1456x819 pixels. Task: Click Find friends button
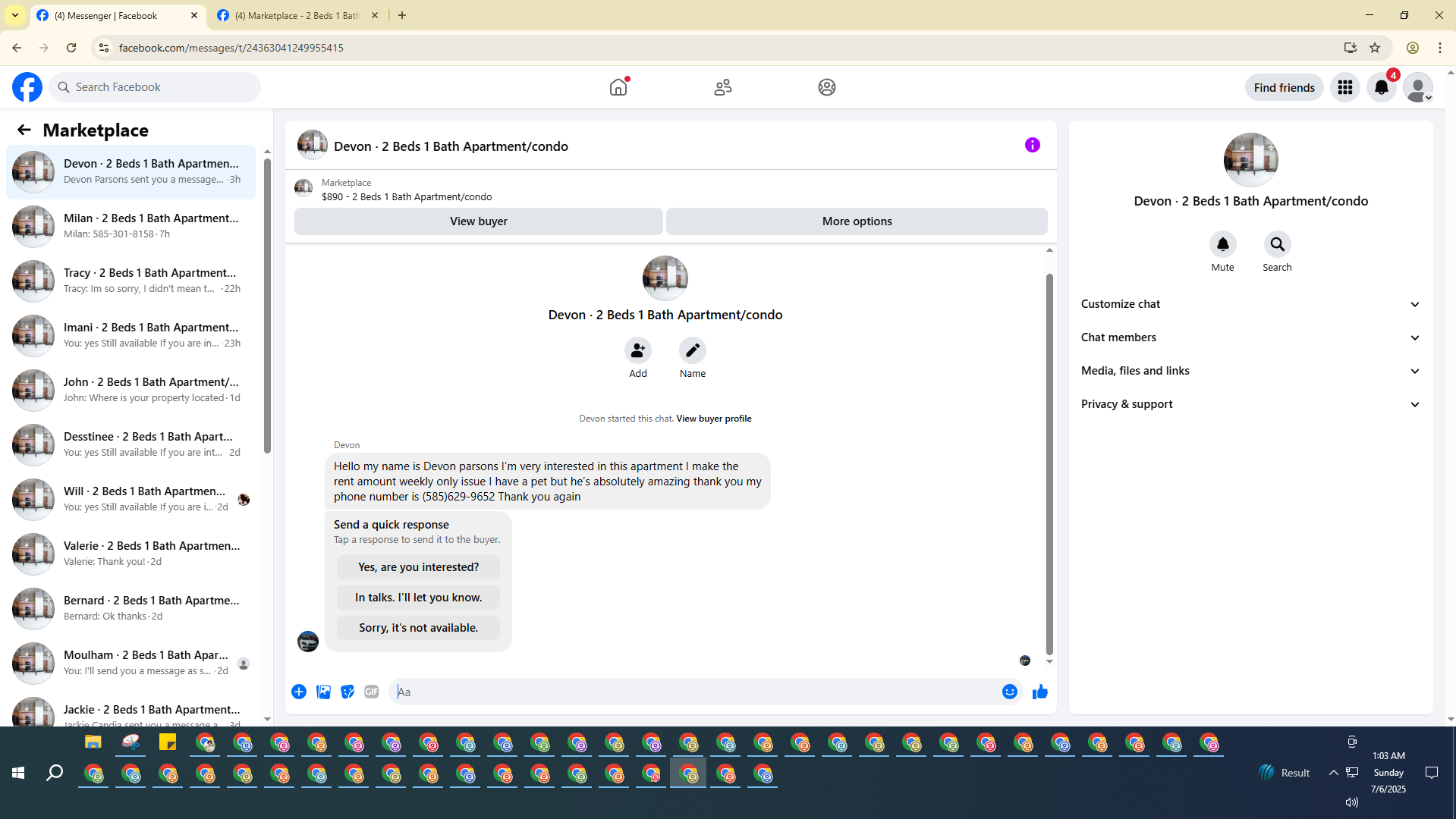(x=1284, y=87)
